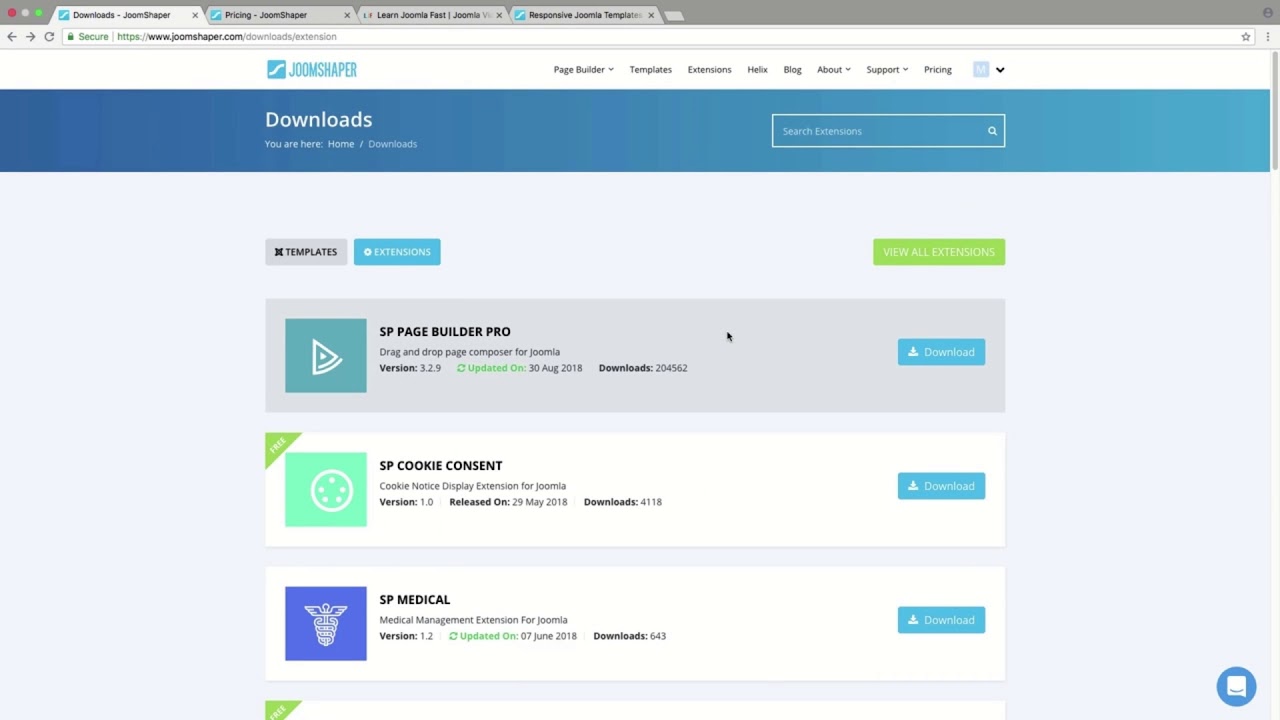1280x720 pixels.
Task: Expand the About menu
Action: [x=834, y=70]
